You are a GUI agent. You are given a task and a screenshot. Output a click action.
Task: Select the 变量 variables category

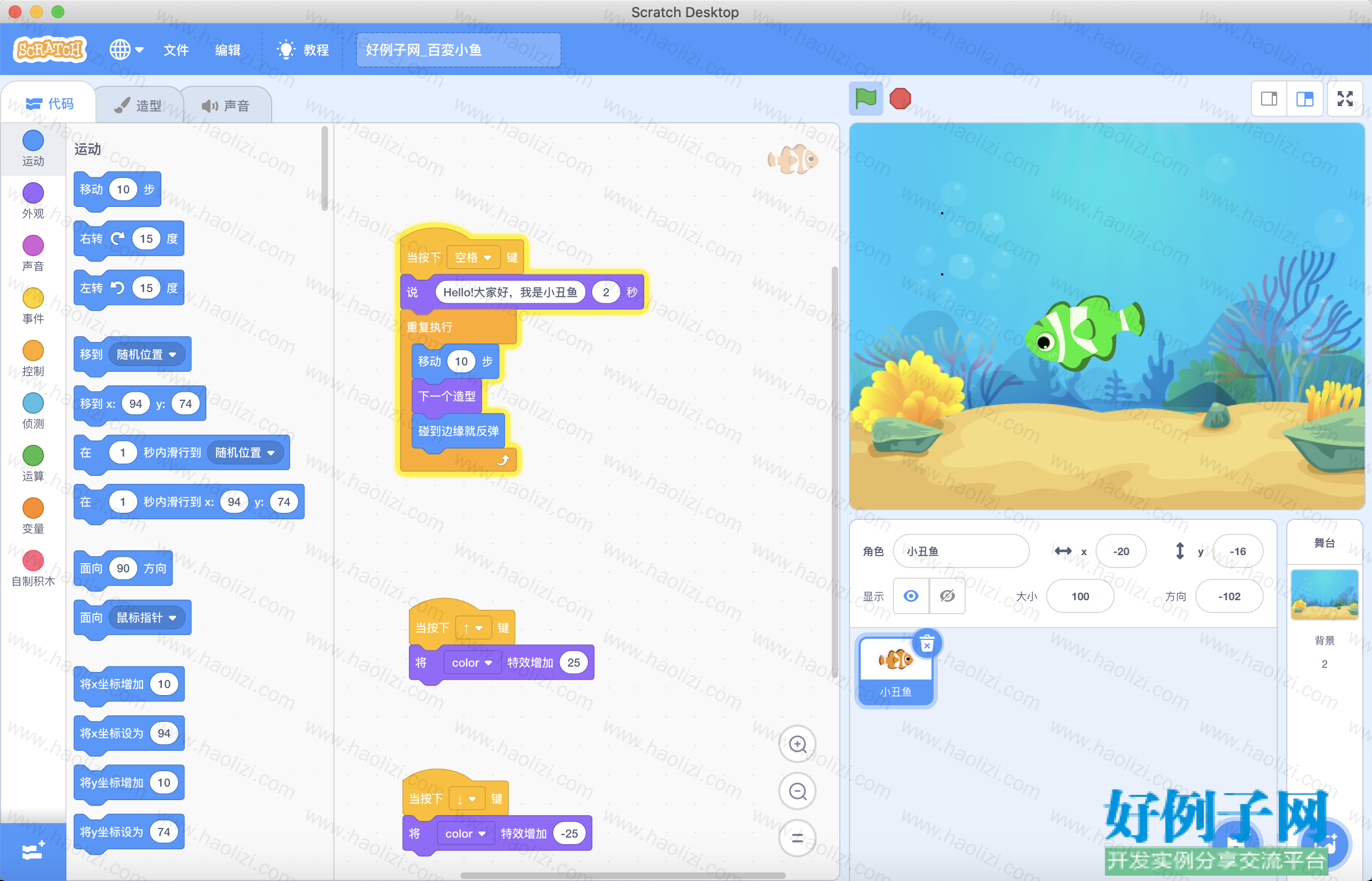click(x=33, y=517)
